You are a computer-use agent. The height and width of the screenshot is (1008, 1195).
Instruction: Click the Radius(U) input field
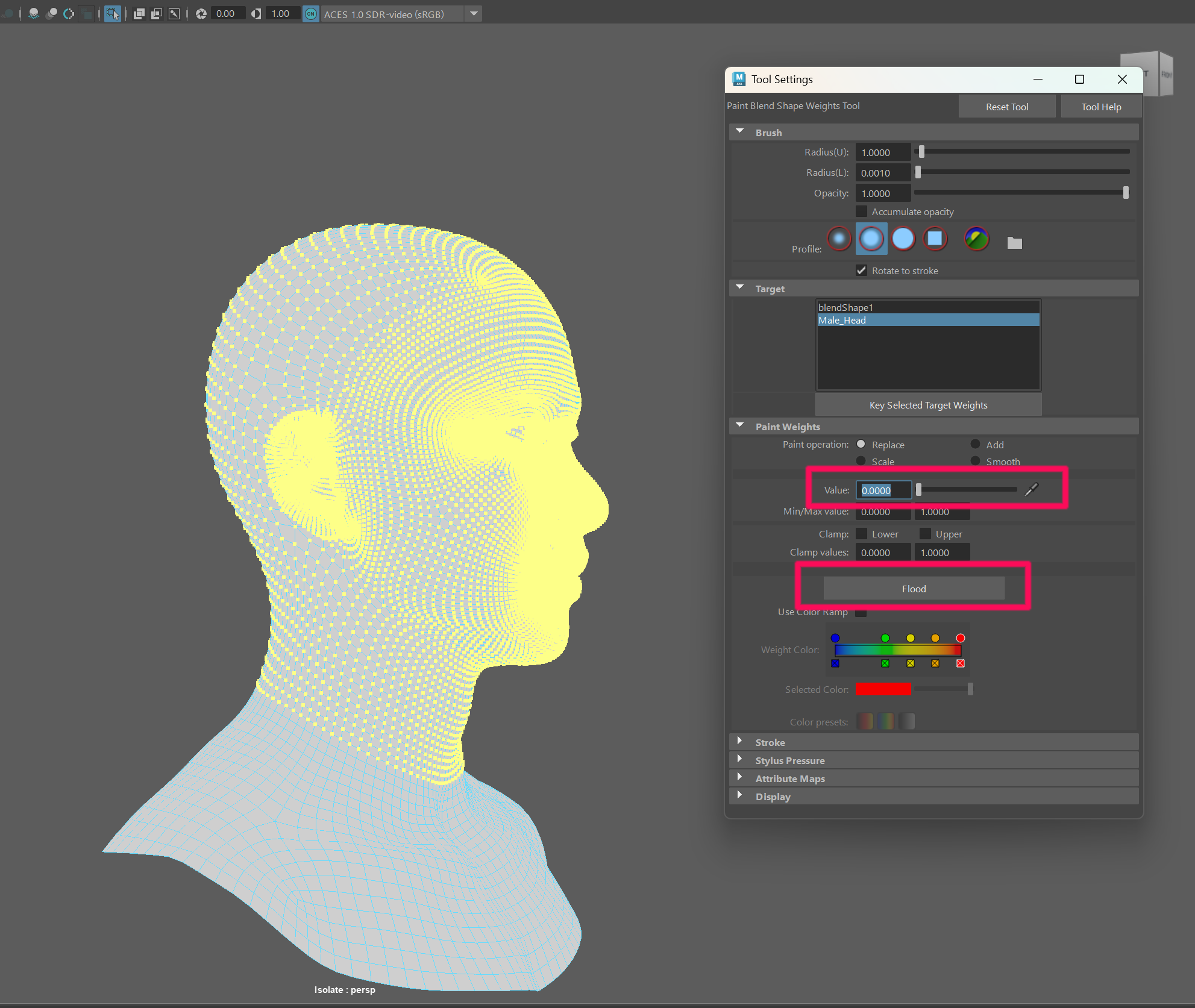point(882,152)
